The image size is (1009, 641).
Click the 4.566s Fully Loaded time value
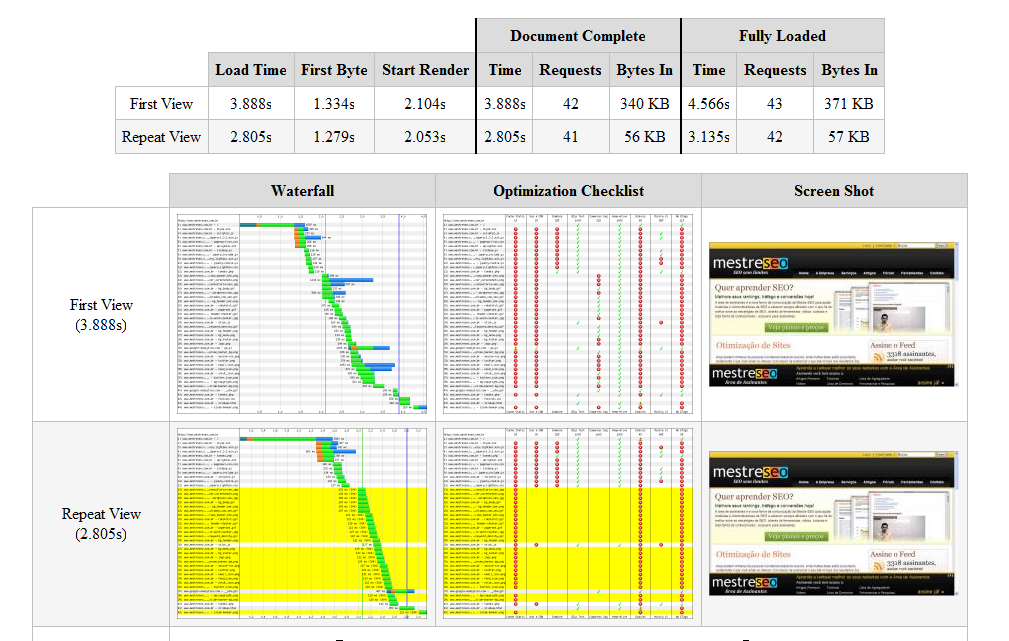(708, 104)
